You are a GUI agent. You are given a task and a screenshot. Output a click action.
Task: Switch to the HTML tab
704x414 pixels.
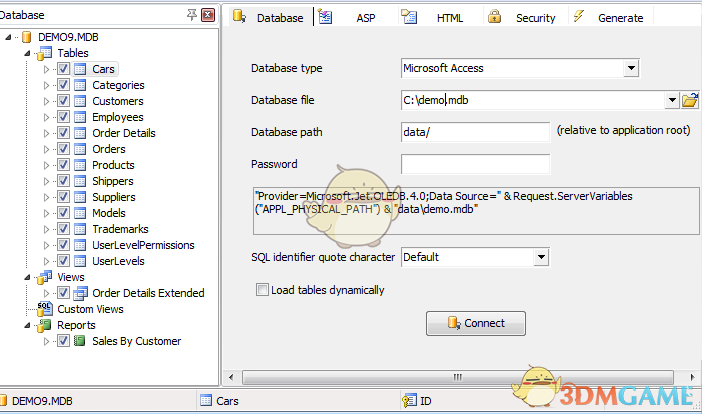coord(440,18)
